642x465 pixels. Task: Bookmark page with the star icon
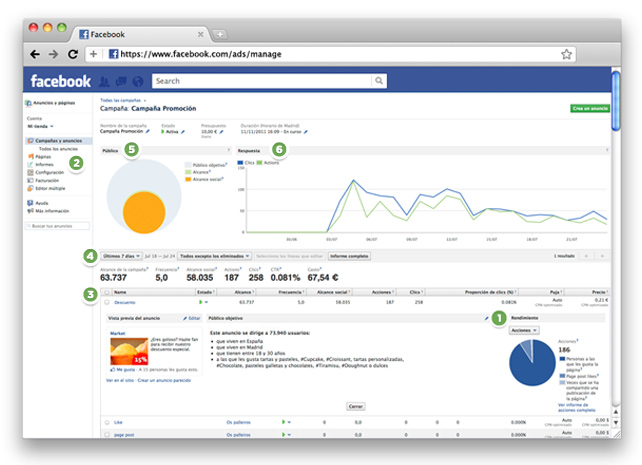click(566, 54)
